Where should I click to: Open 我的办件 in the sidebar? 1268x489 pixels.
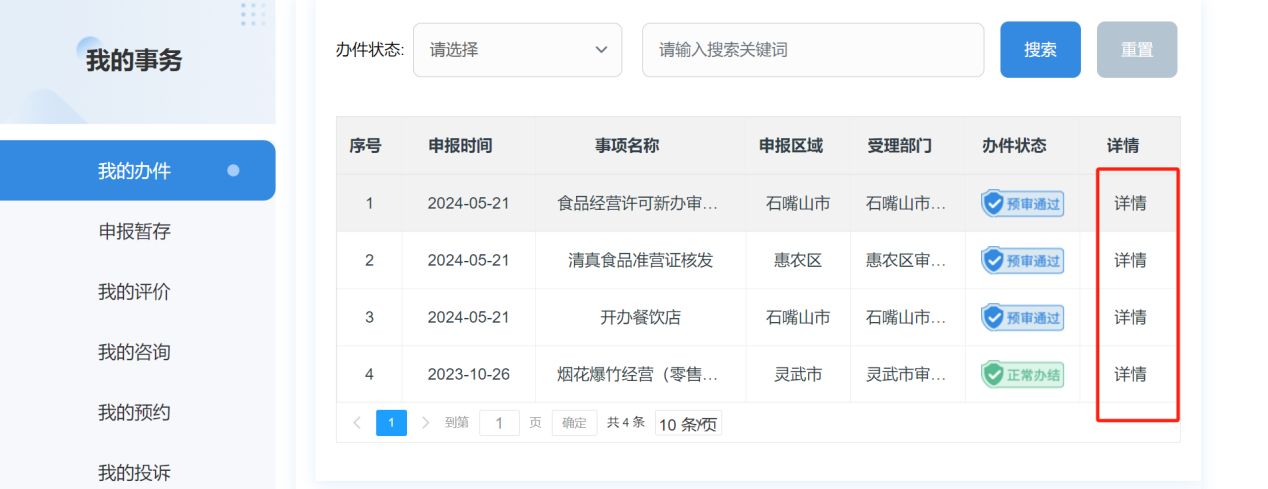[135, 171]
